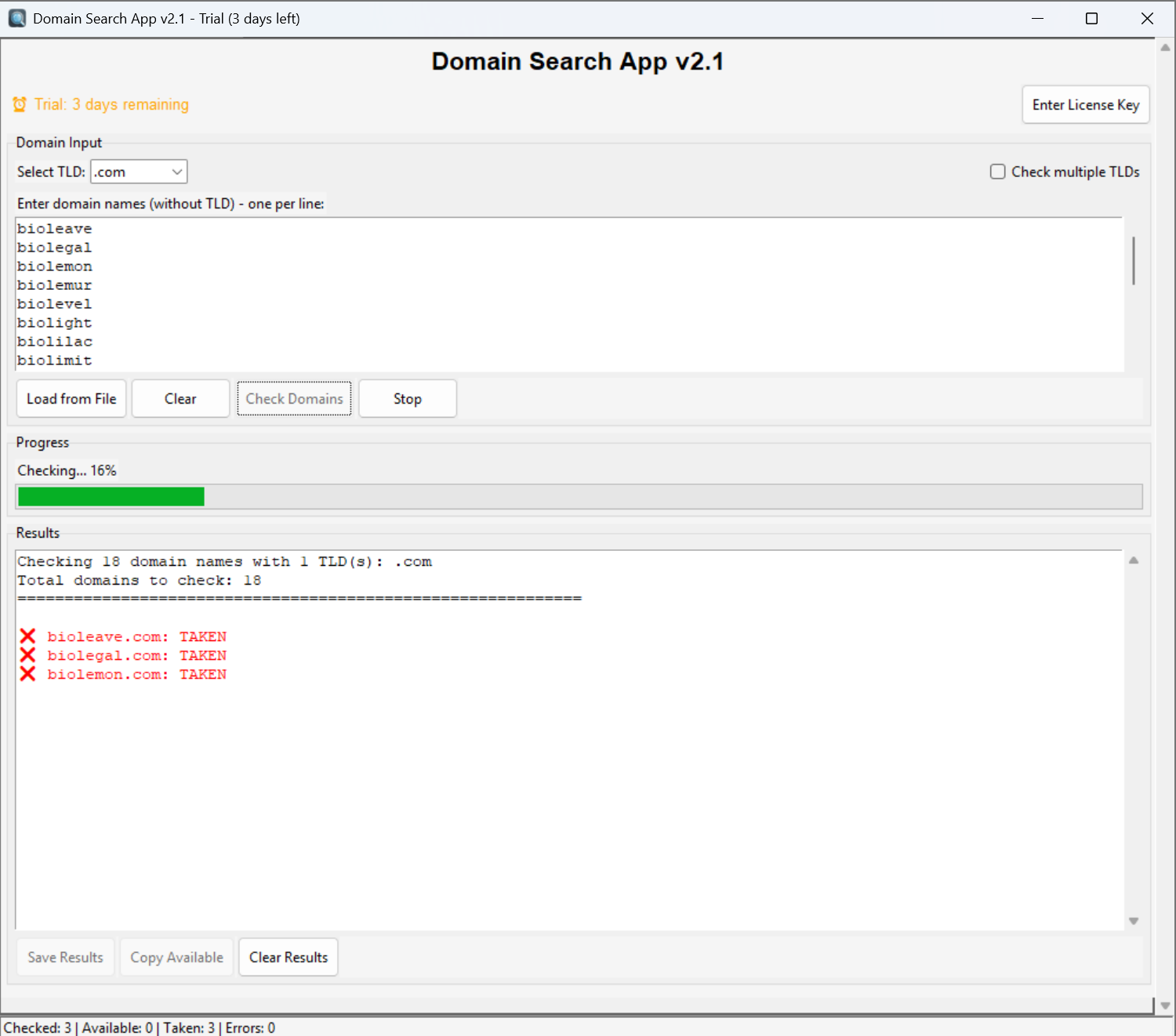Screen dimensions: 1176x1036
Task: Click the red X beside biolemon.com
Action: coord(28,674)
